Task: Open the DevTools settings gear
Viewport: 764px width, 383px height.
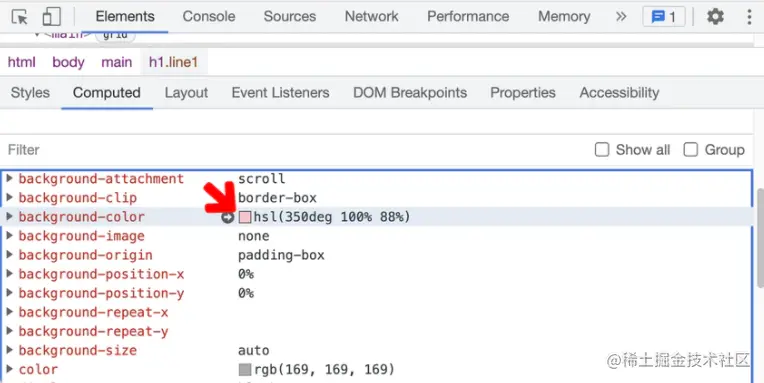Action: click(x=715, y=17)
